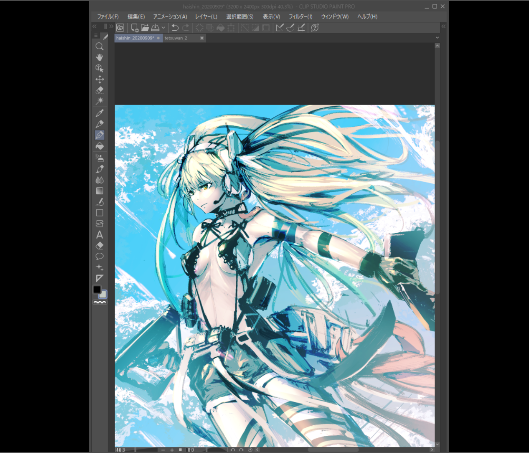Click the rotation angle slider at bottom
Image resolution: width=529 pixels, height=453 pixels.
point(216,450)
